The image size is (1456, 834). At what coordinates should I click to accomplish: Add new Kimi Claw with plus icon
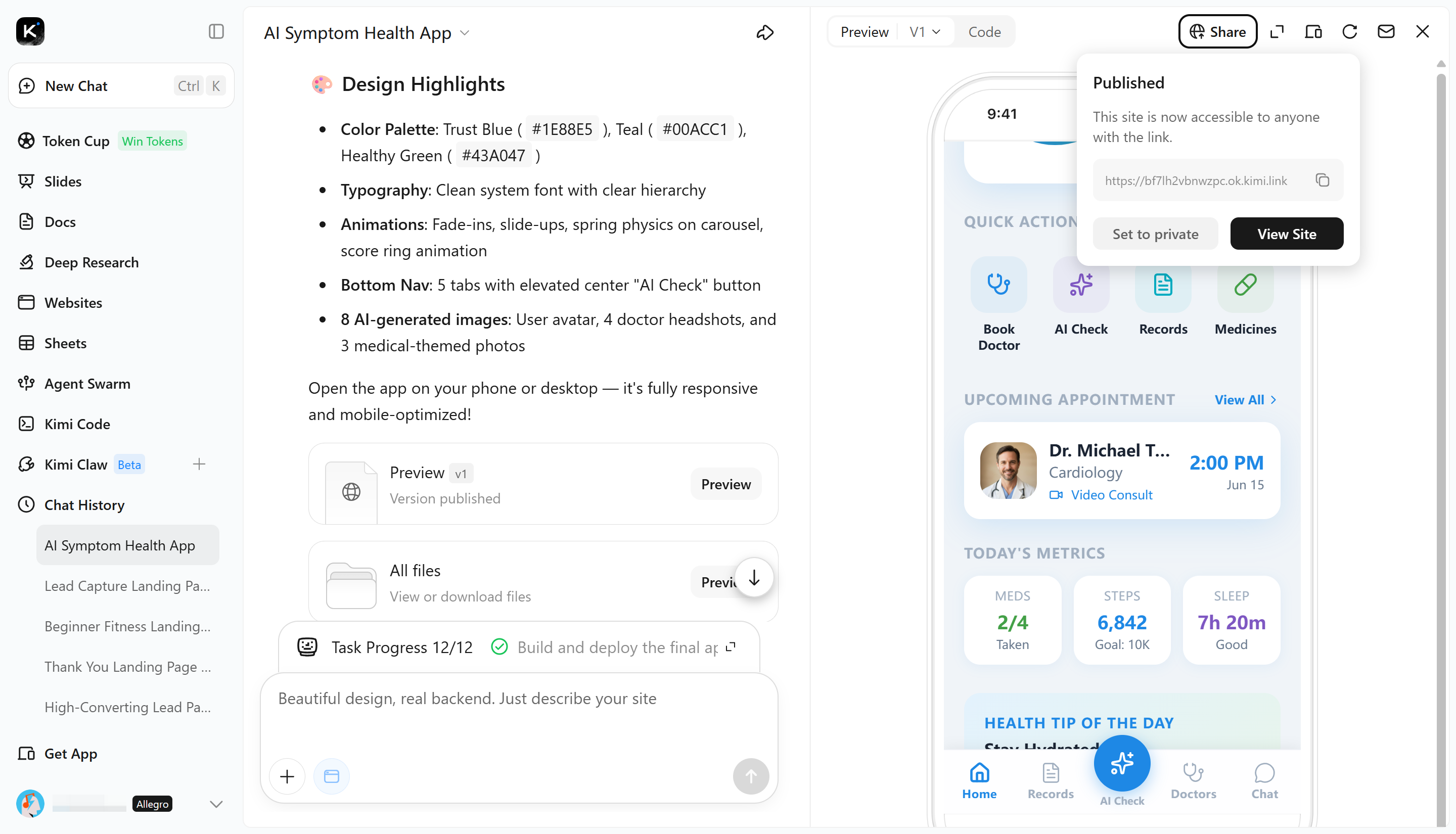(199, 464)
